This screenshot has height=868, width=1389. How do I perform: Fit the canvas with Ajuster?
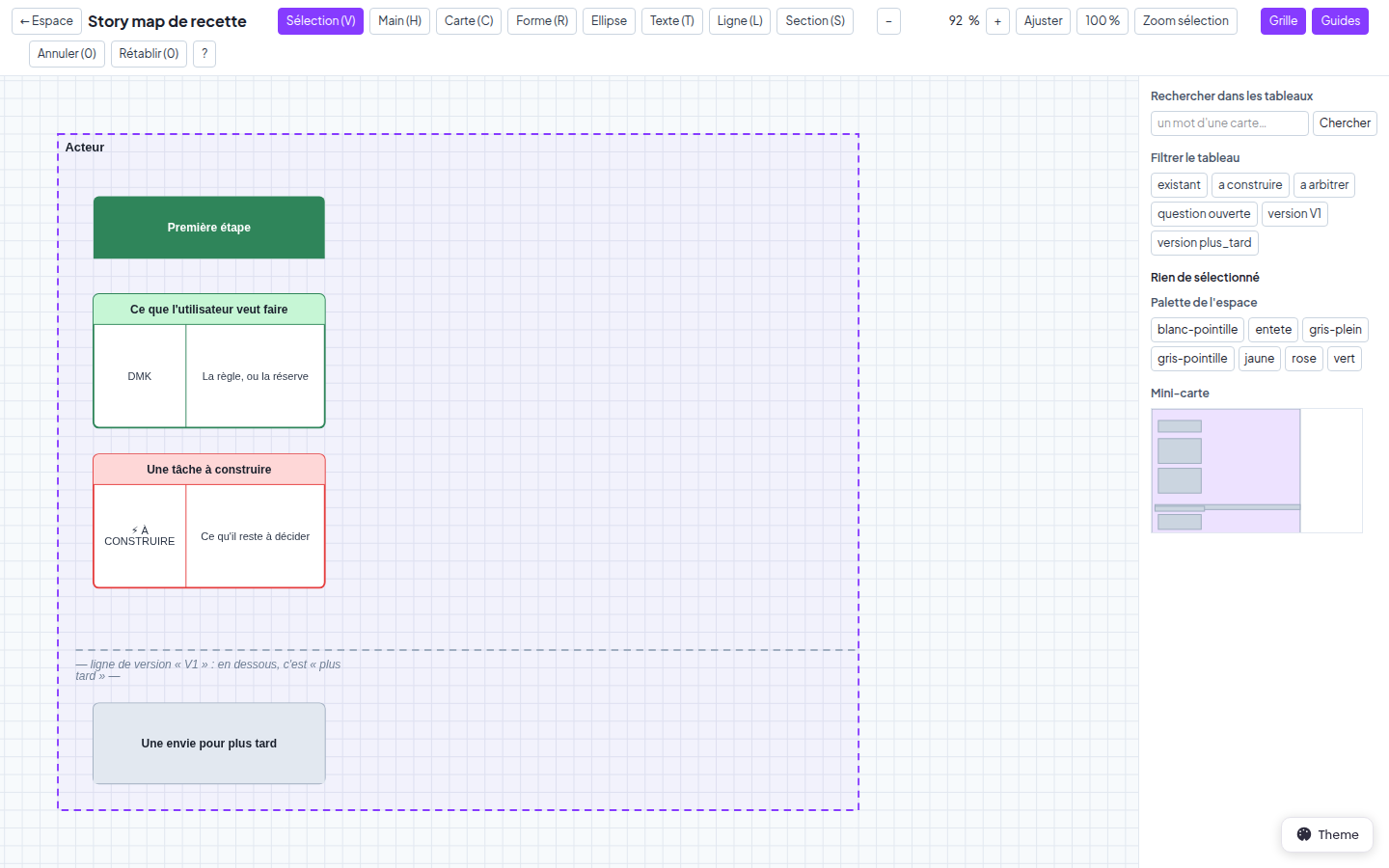(x=1043, y=21)
